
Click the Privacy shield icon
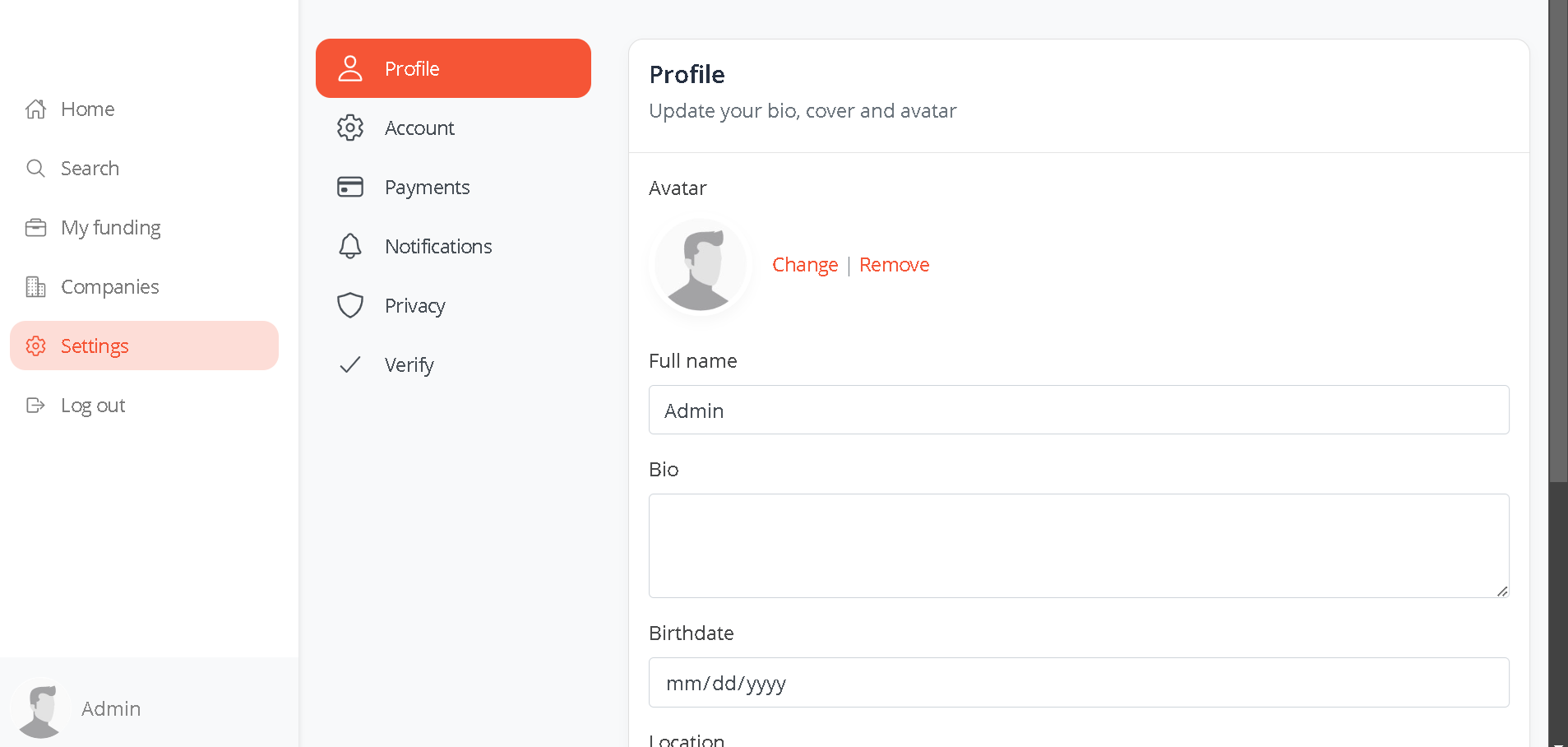pos(350,305)
